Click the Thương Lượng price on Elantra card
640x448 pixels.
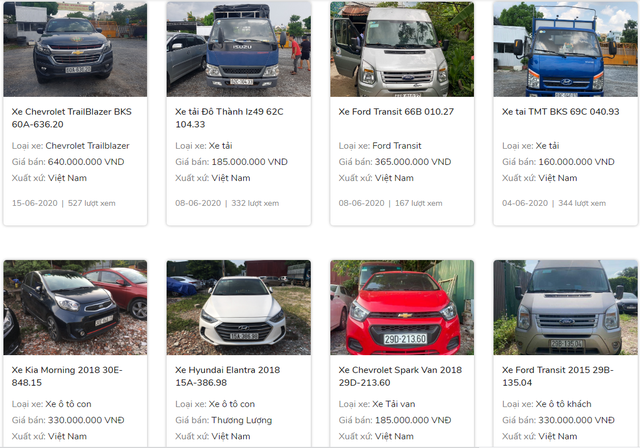click(x=242, y=420)
